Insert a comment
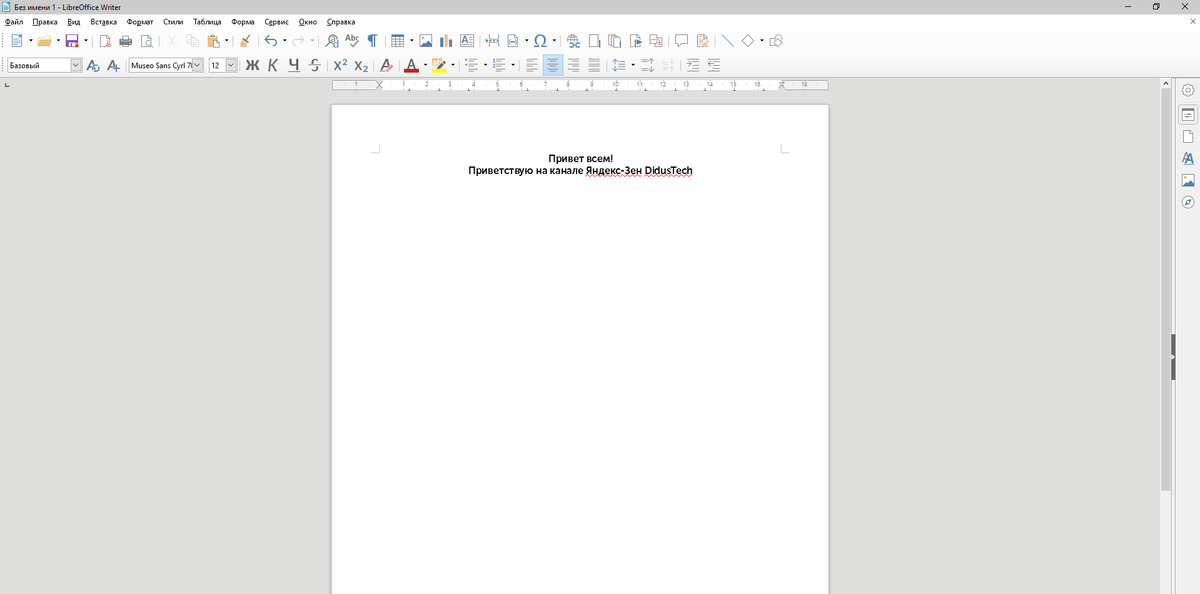Image resolution: width=1200 pixels, height=594 pixels. pyautogui.click(x=682, y=41)
